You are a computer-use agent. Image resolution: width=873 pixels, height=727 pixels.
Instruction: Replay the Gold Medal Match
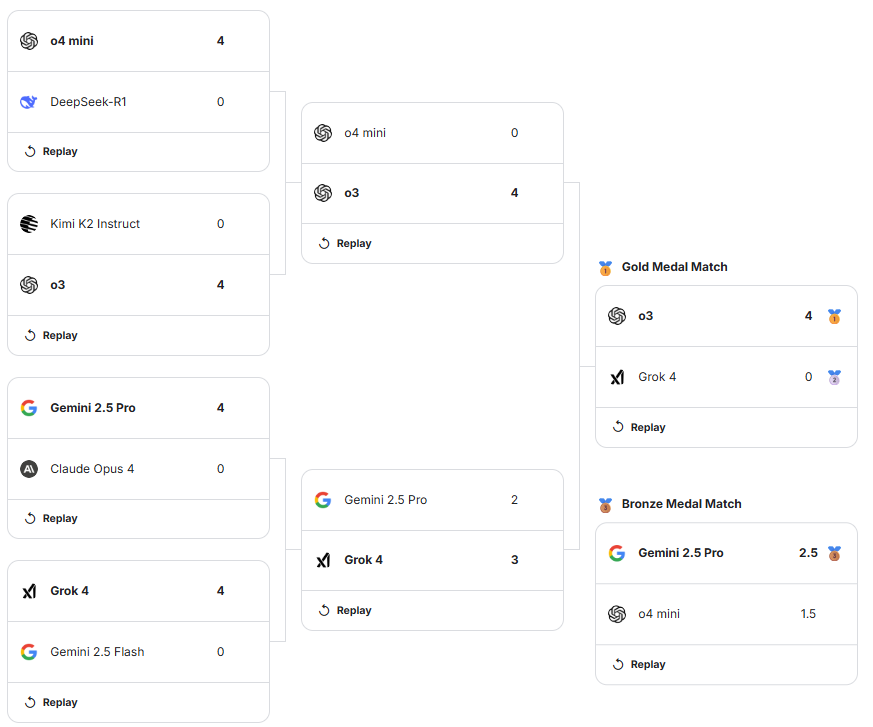point(639,428)
